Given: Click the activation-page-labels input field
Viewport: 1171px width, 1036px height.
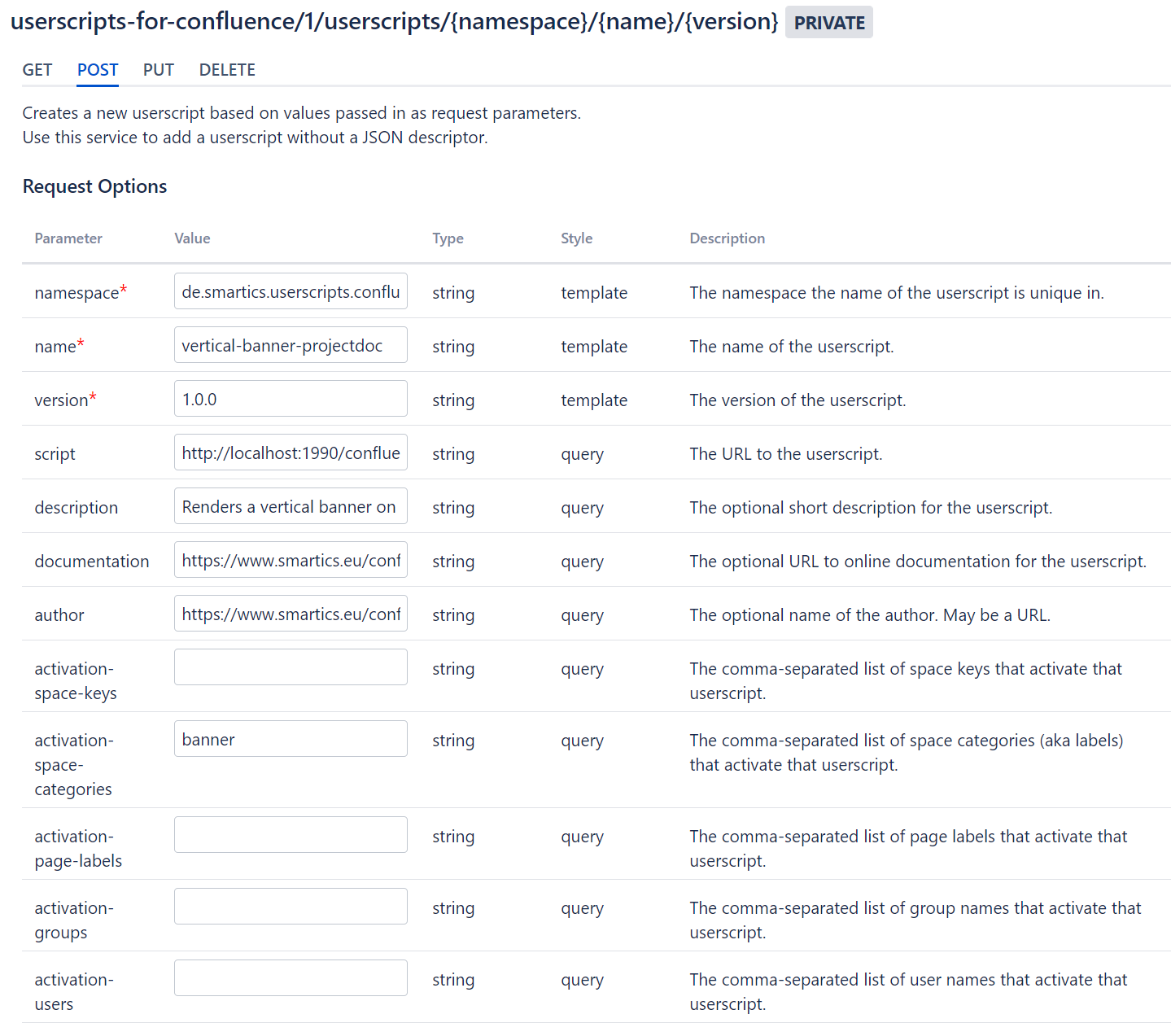Looking at the screenshot, I should pyautogui.click(x=290, y=834).
